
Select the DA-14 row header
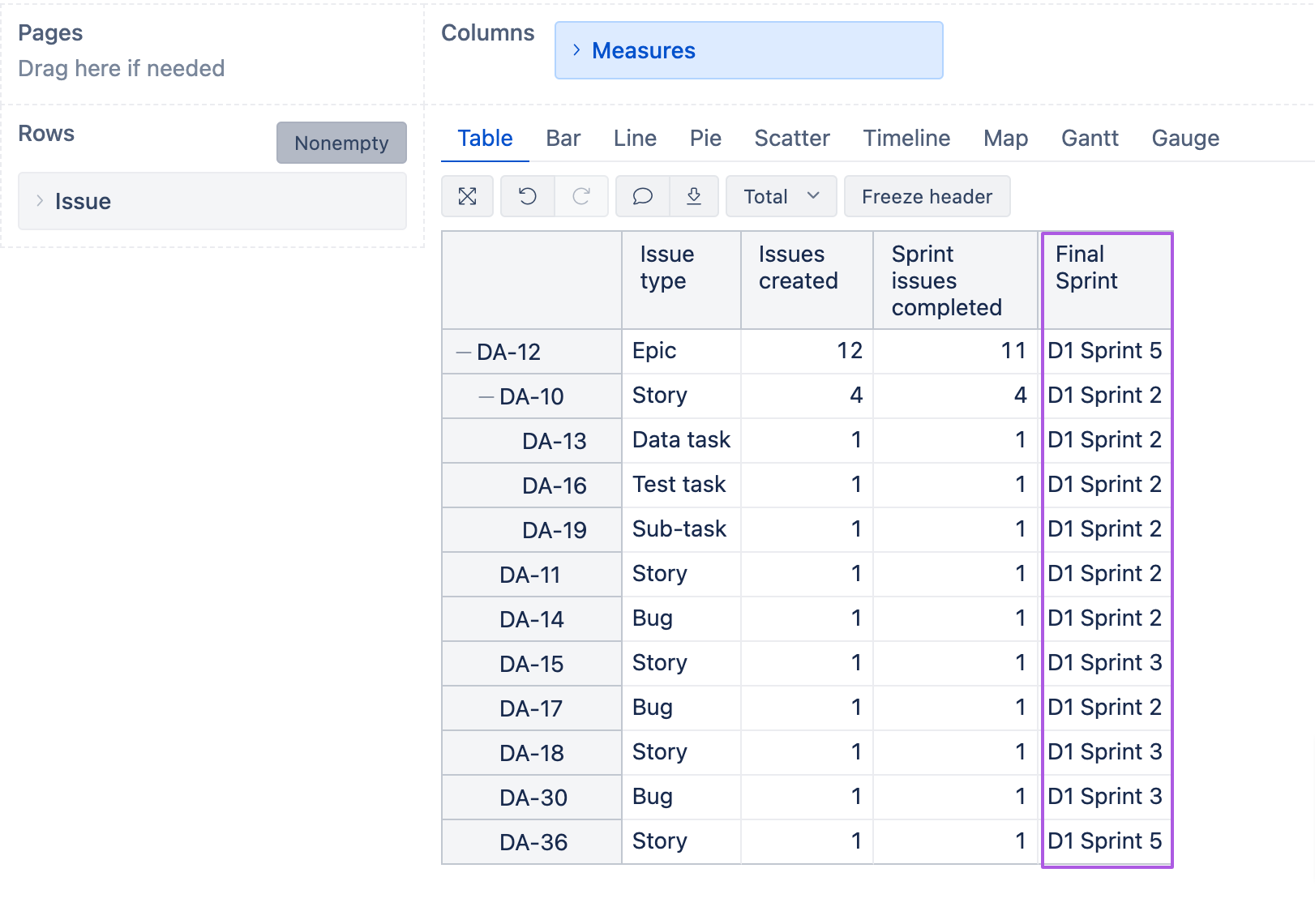532,619
